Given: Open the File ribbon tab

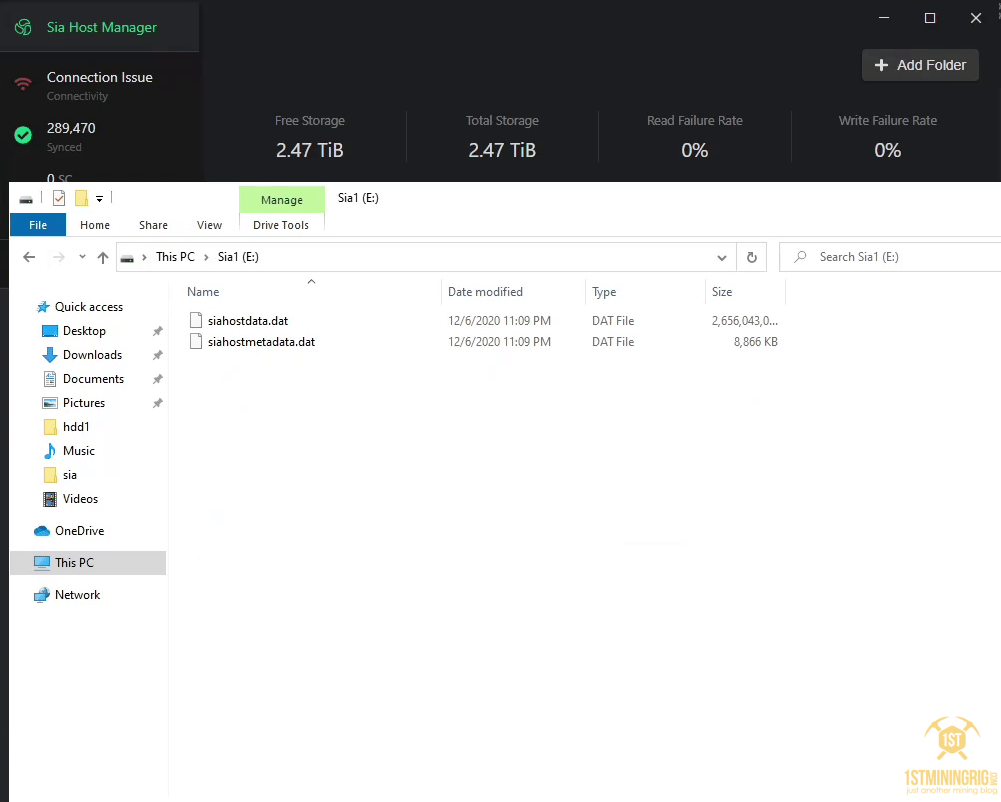Looking at the screenshot, I should [x=38, y=225].
